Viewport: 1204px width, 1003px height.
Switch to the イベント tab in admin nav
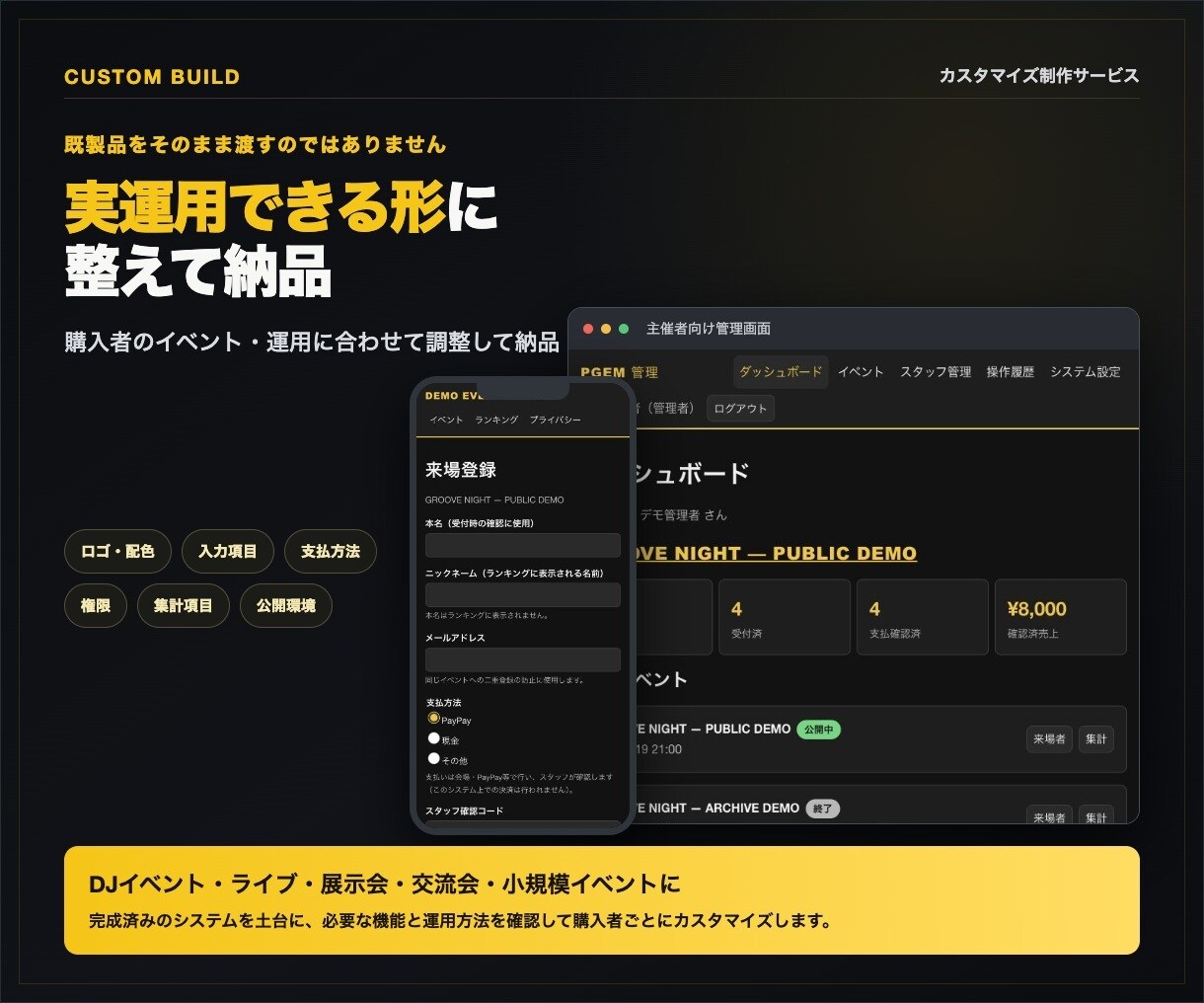861,372
